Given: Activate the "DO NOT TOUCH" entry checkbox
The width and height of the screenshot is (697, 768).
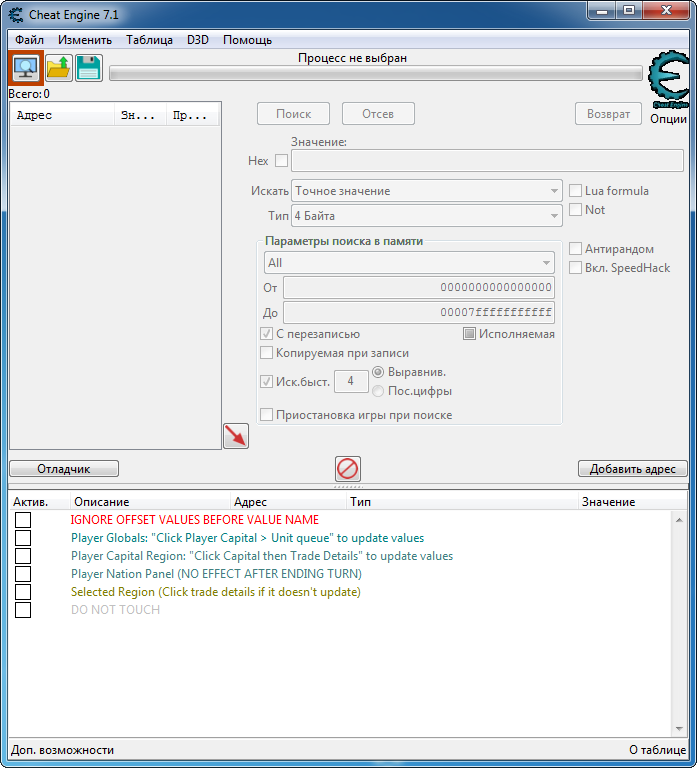Looking at the screenshot, I should pyautogui.click(x=23, y=610).
